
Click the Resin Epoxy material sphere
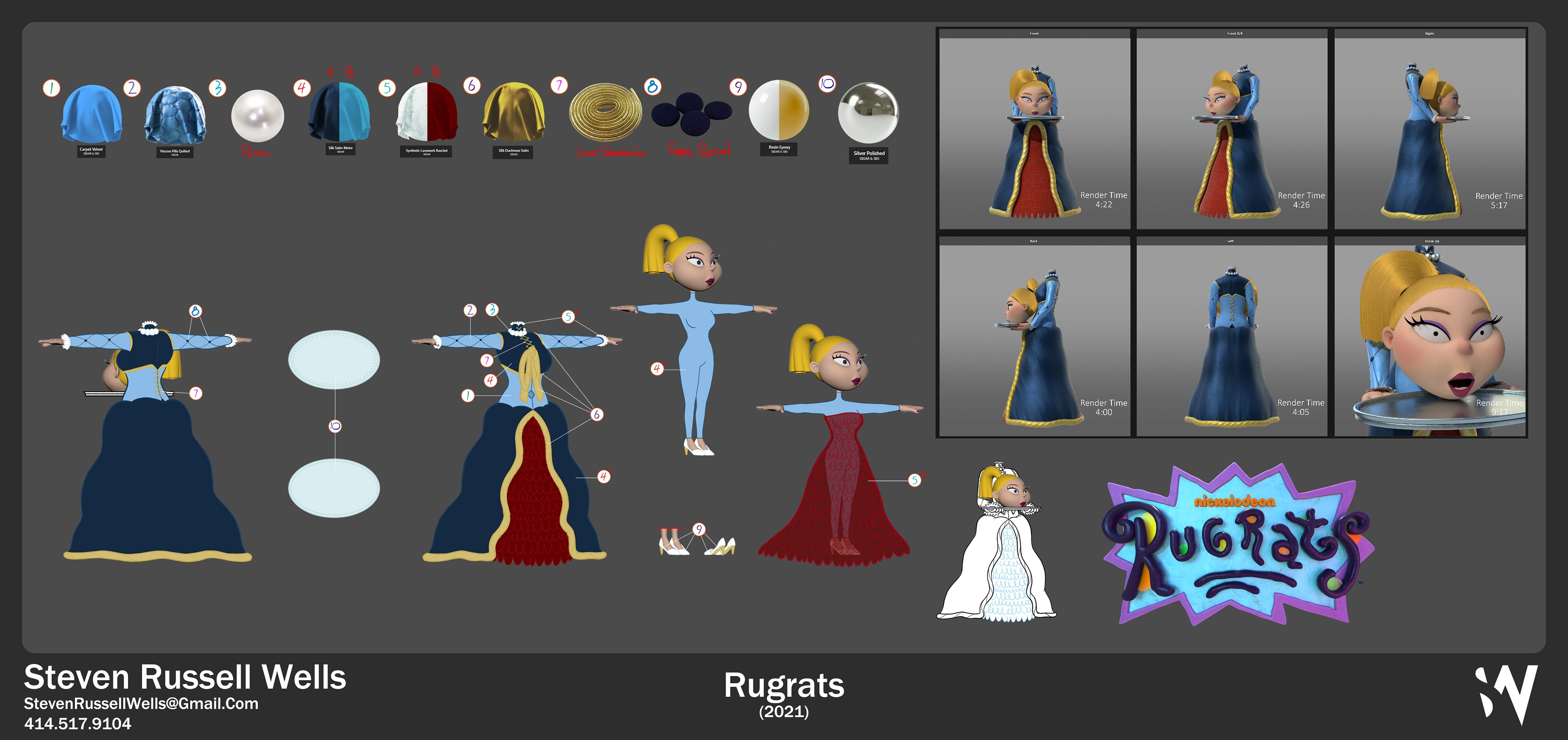[x=779, y=110]
